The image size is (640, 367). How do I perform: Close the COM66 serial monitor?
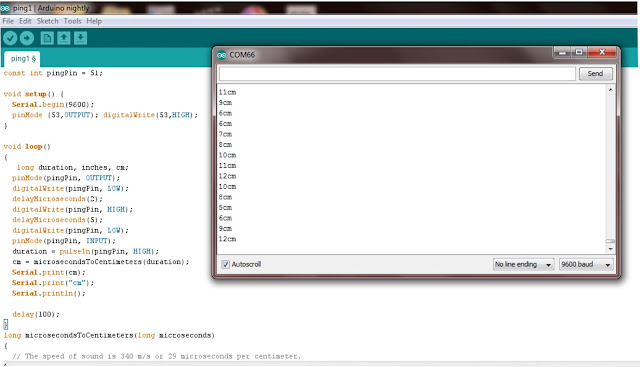tap(602, 52)
